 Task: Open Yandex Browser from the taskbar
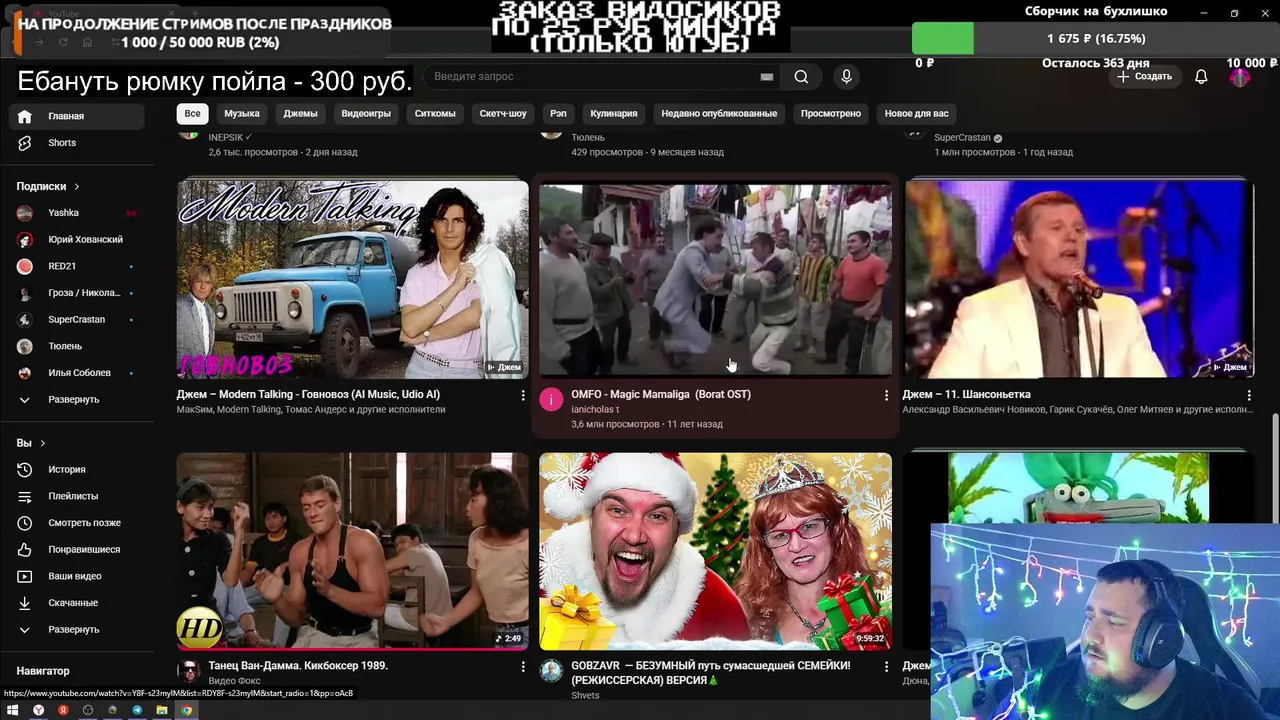click(x=39, y=710)
